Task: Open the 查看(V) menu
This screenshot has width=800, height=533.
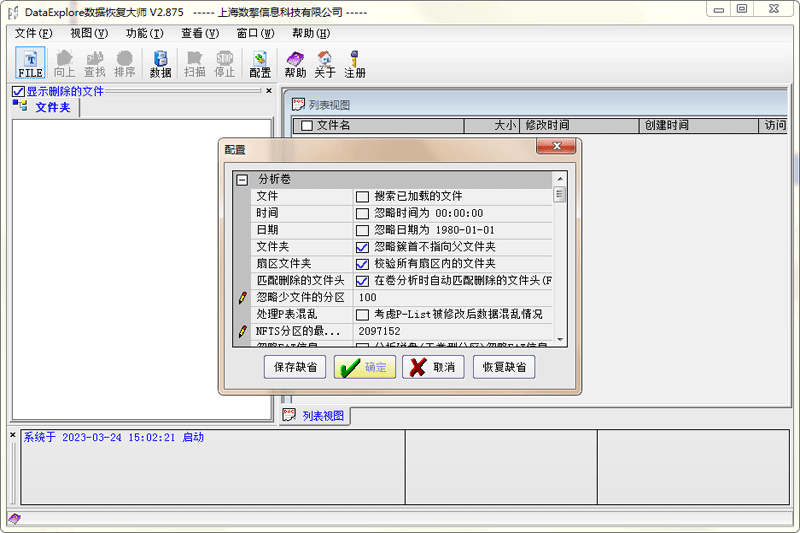Action: pos(200,34)
